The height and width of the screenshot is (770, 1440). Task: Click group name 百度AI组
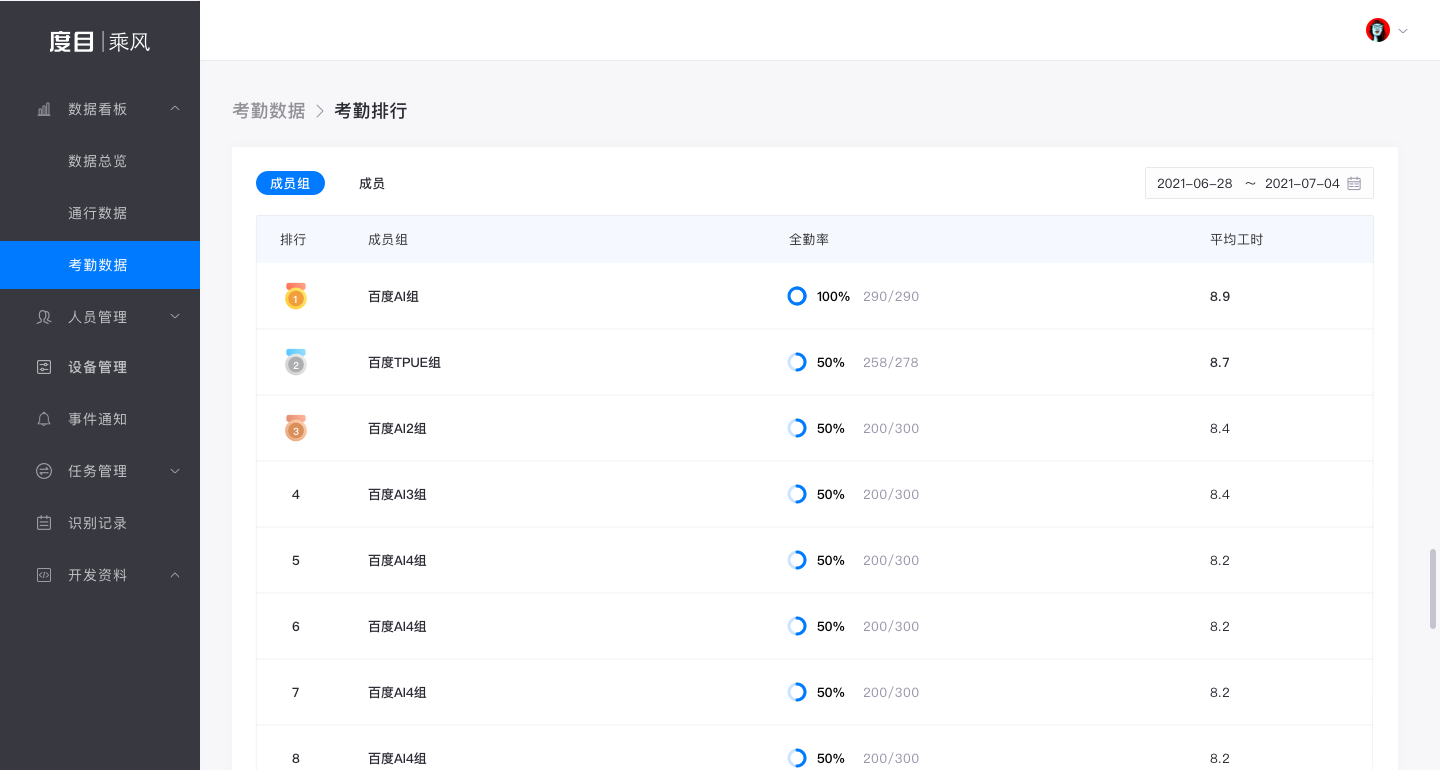393,296
